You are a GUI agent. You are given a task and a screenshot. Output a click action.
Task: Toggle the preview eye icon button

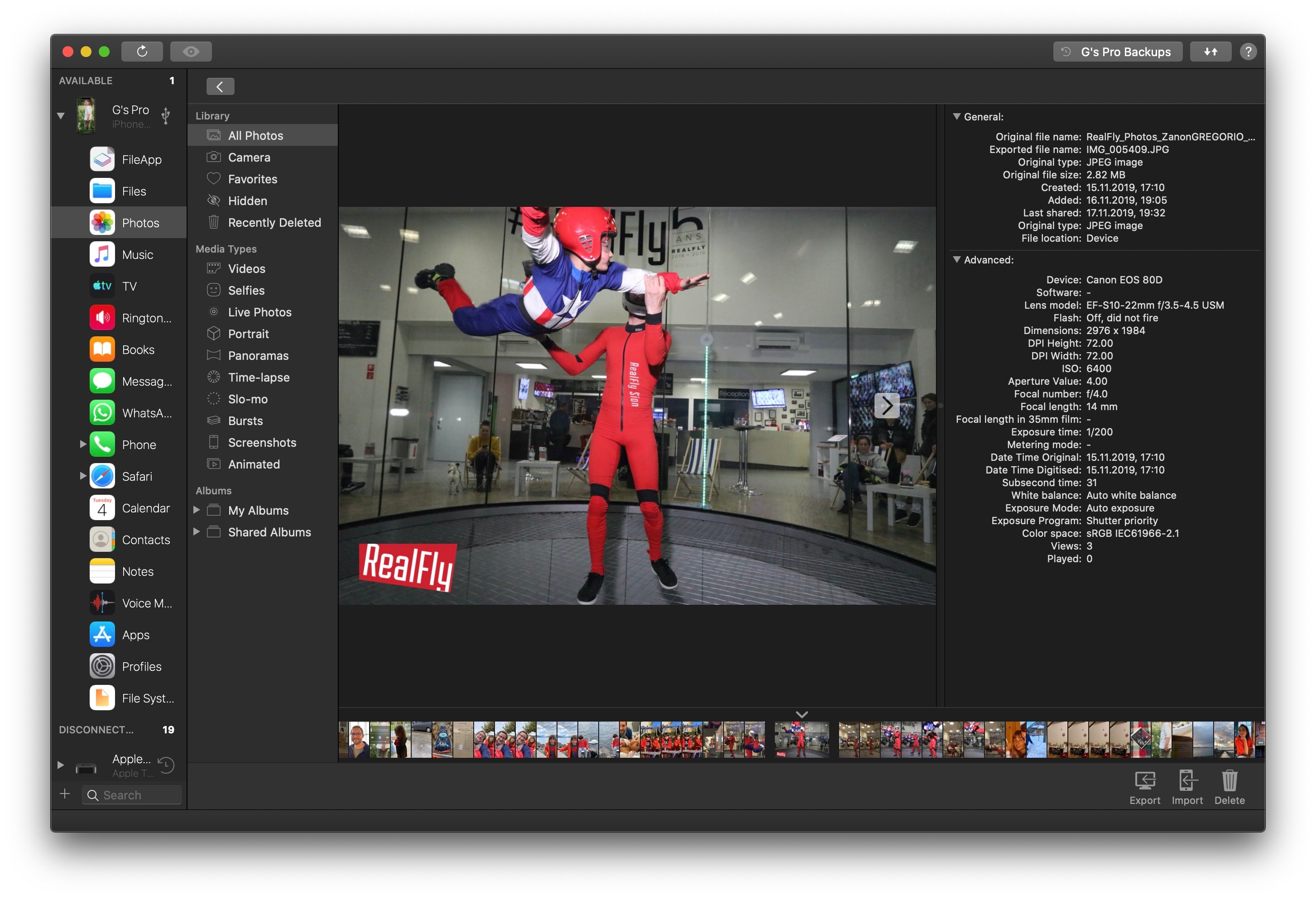click(x=190, y=51)
